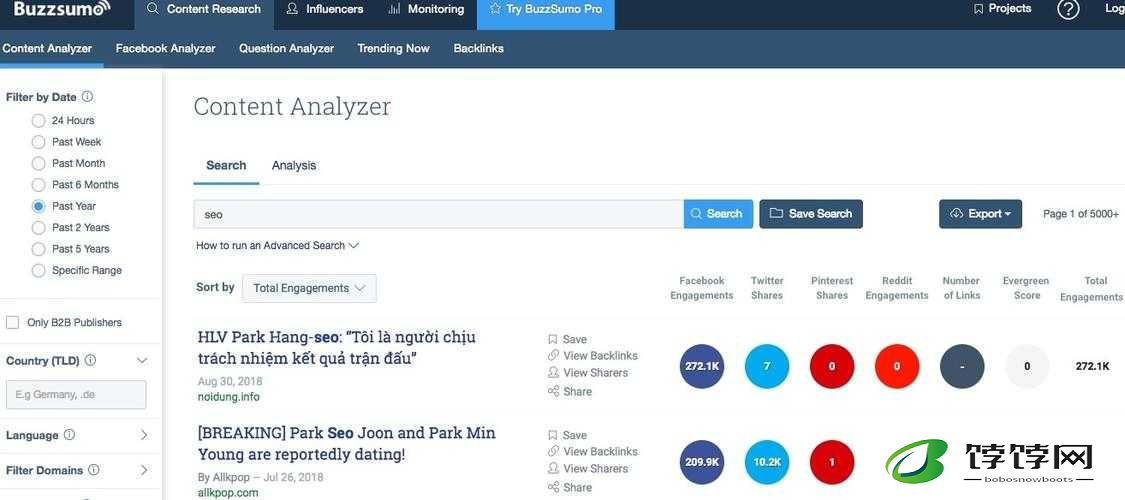The height and width of the screenshot is (500, 1125).
Task: Select the Specific Range date filter
Action: [x=39, y=270]
